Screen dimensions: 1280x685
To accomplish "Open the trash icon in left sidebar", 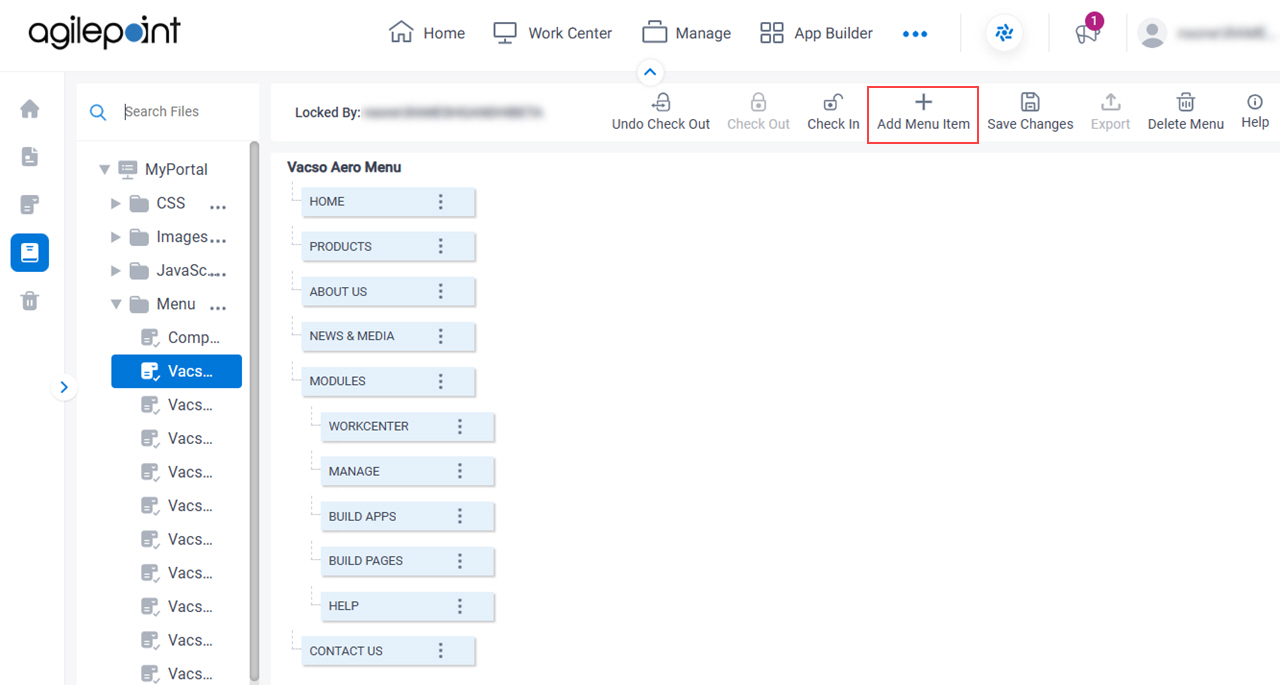I will [30, 300].
